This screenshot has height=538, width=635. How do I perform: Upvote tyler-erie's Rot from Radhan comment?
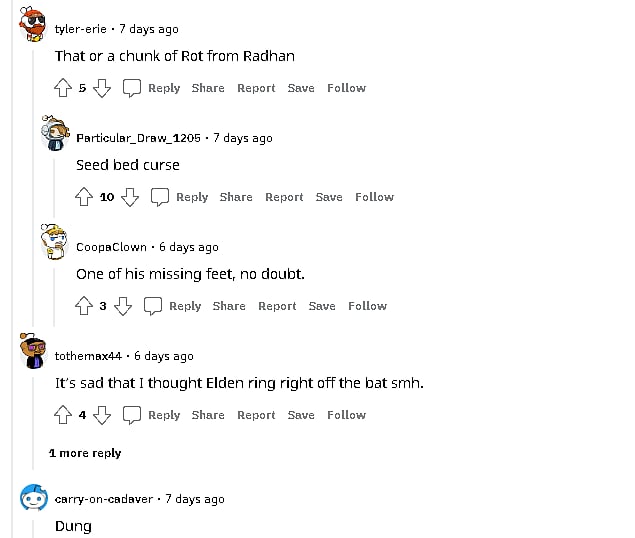click(x=63, y=88)
